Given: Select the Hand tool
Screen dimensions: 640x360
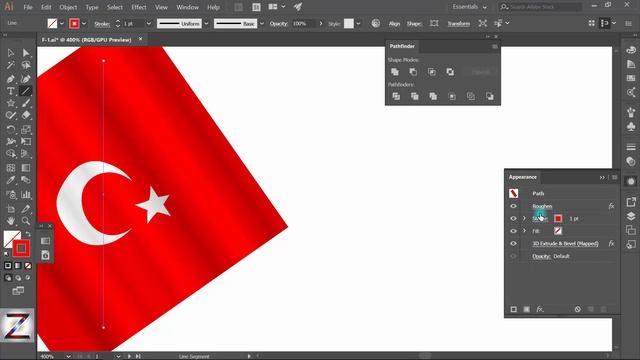Looking at the screenshot, I should point(11,221).
